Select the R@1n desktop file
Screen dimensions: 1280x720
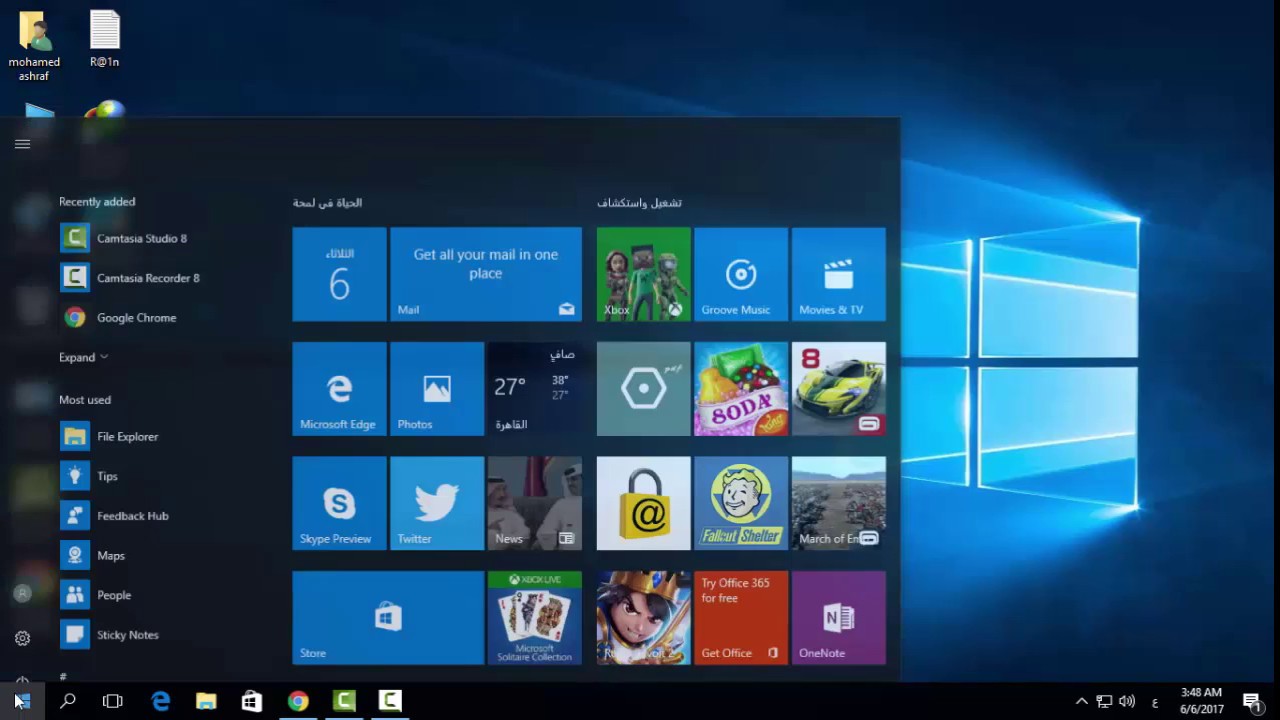(x=105, y=40)
